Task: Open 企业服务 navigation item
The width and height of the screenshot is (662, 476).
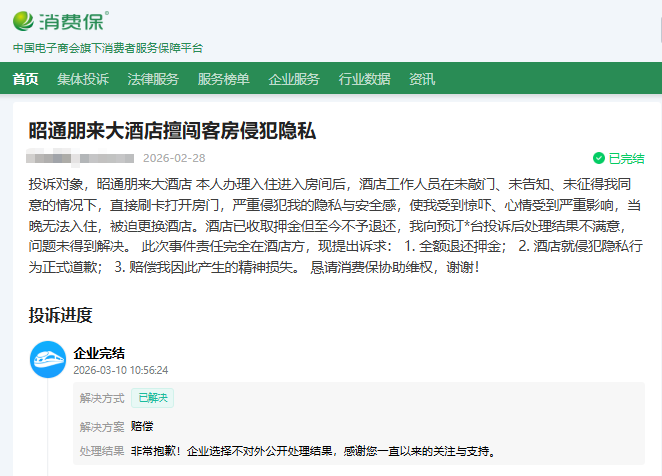Action: (294, 79)
